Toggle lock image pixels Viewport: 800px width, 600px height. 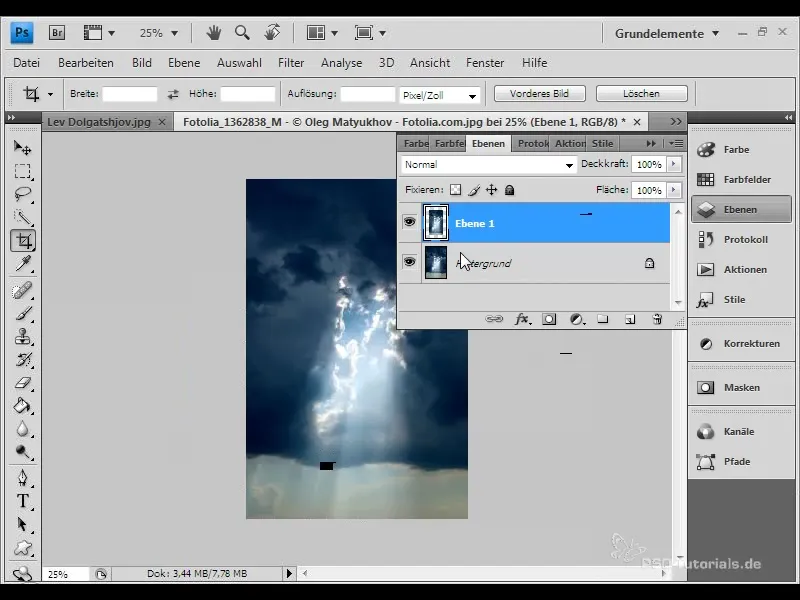tap(473, 190)
